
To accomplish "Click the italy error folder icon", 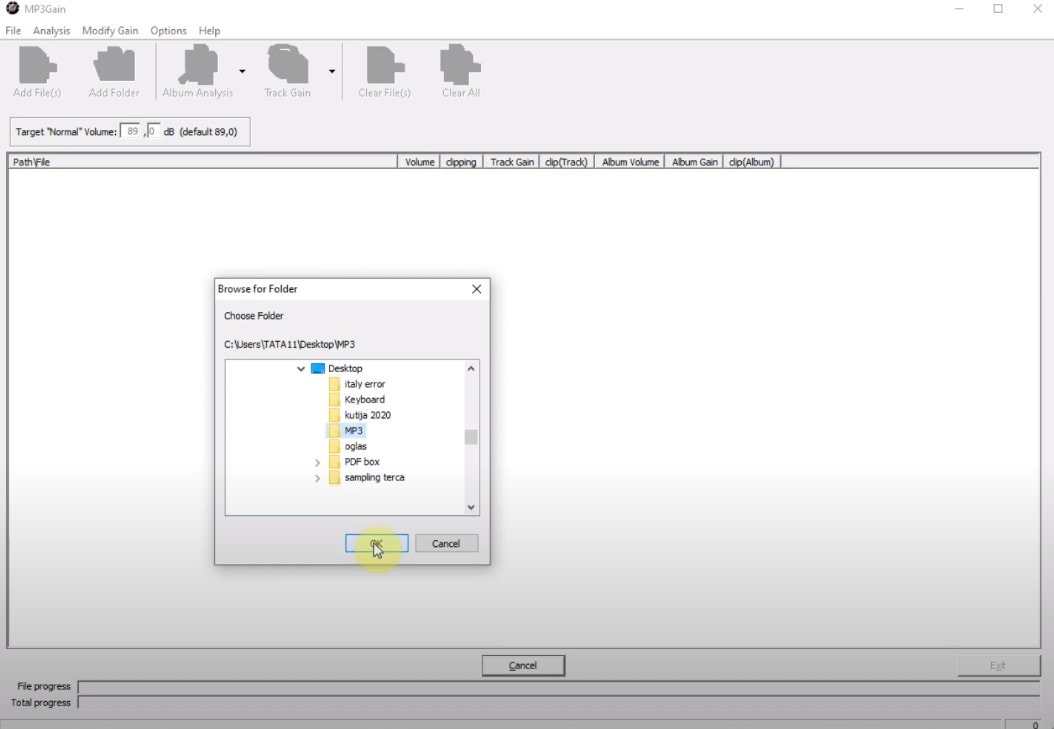I will pyautogui.click(x=334, y=384).
